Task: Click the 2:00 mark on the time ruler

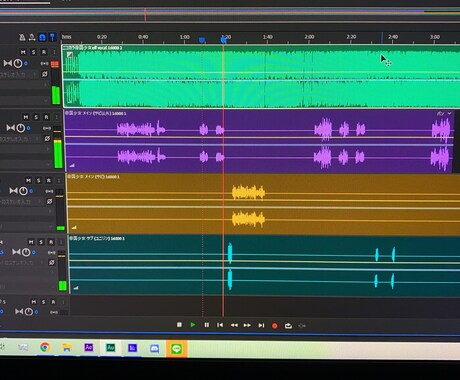Action: (309, 37)
